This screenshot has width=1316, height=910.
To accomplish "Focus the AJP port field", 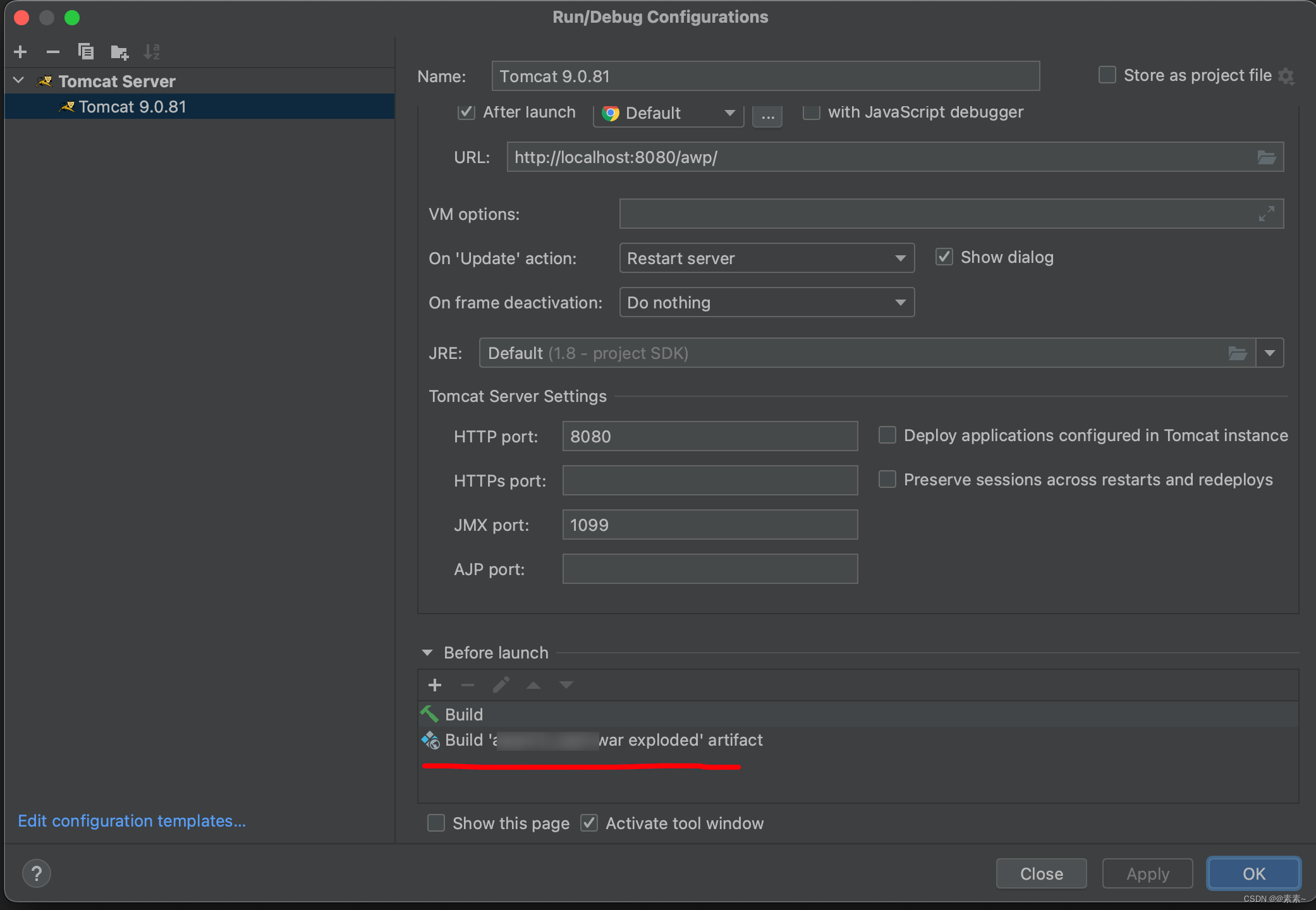I will click(710, 569).
